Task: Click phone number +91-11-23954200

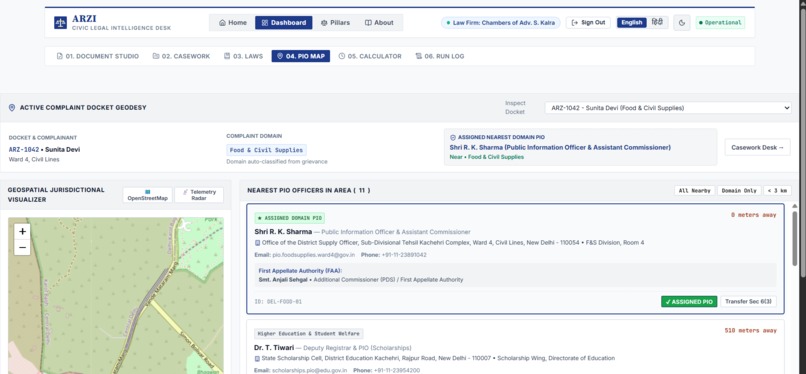Action: pos(397,370)
